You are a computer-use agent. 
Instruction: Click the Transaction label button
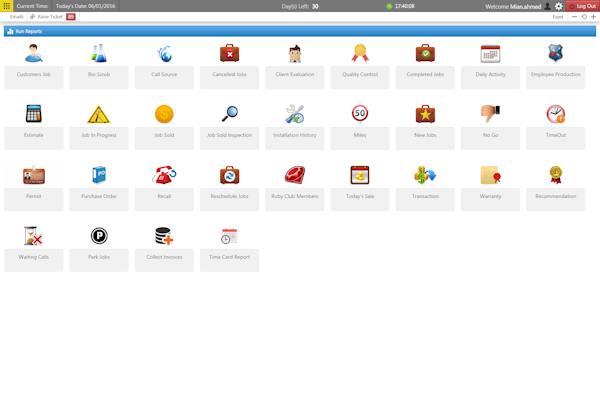pos(425,199)
